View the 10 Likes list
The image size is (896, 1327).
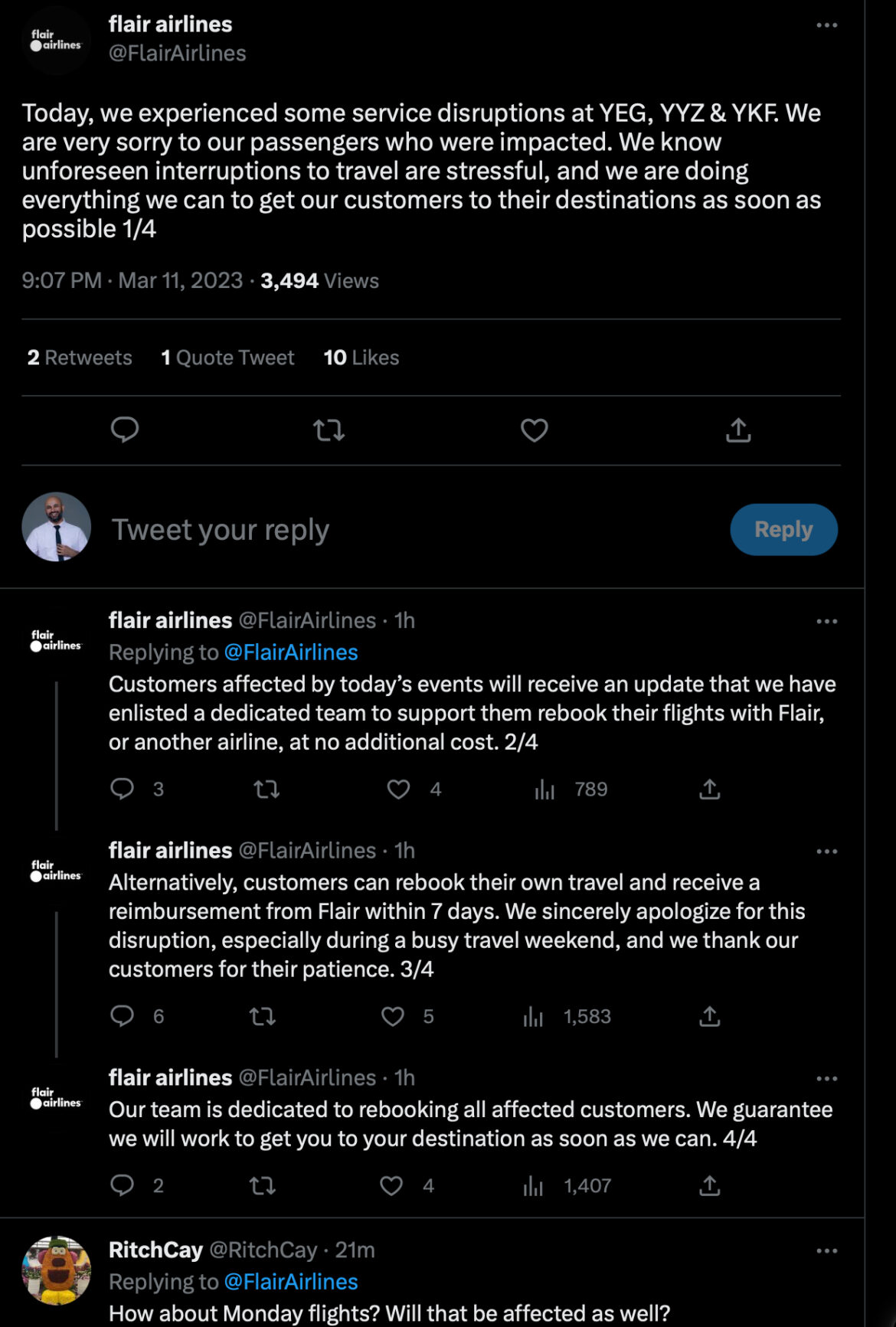coord(361,358)
